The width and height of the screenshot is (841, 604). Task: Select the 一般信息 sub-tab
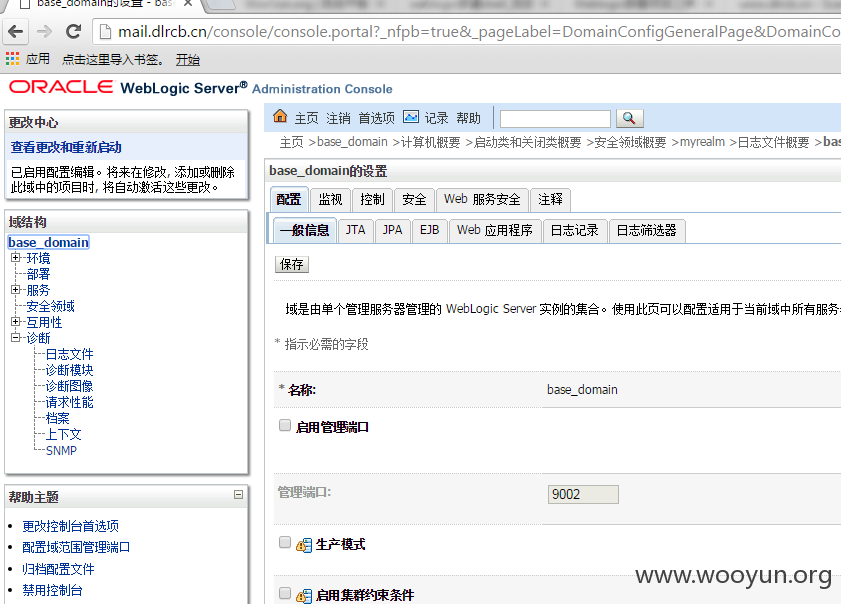[305, 231]
